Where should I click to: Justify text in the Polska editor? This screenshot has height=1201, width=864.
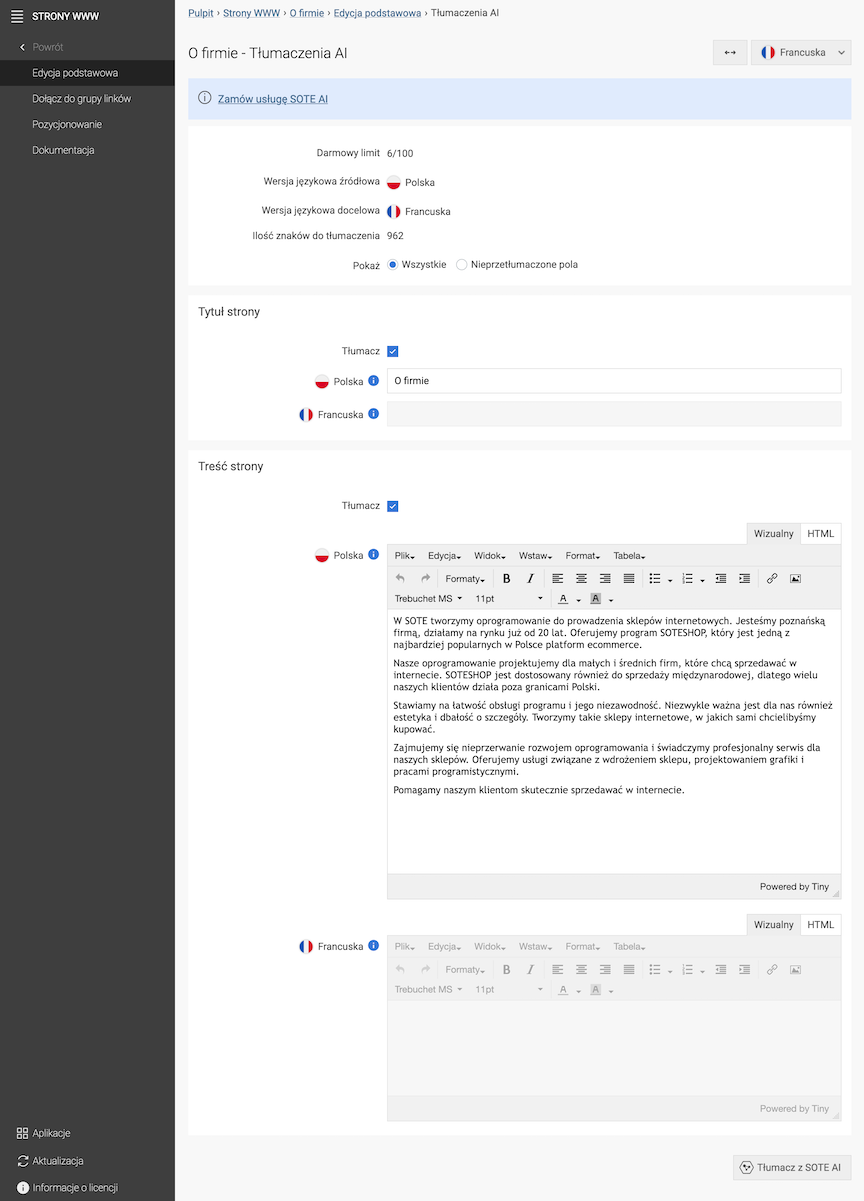629,578
